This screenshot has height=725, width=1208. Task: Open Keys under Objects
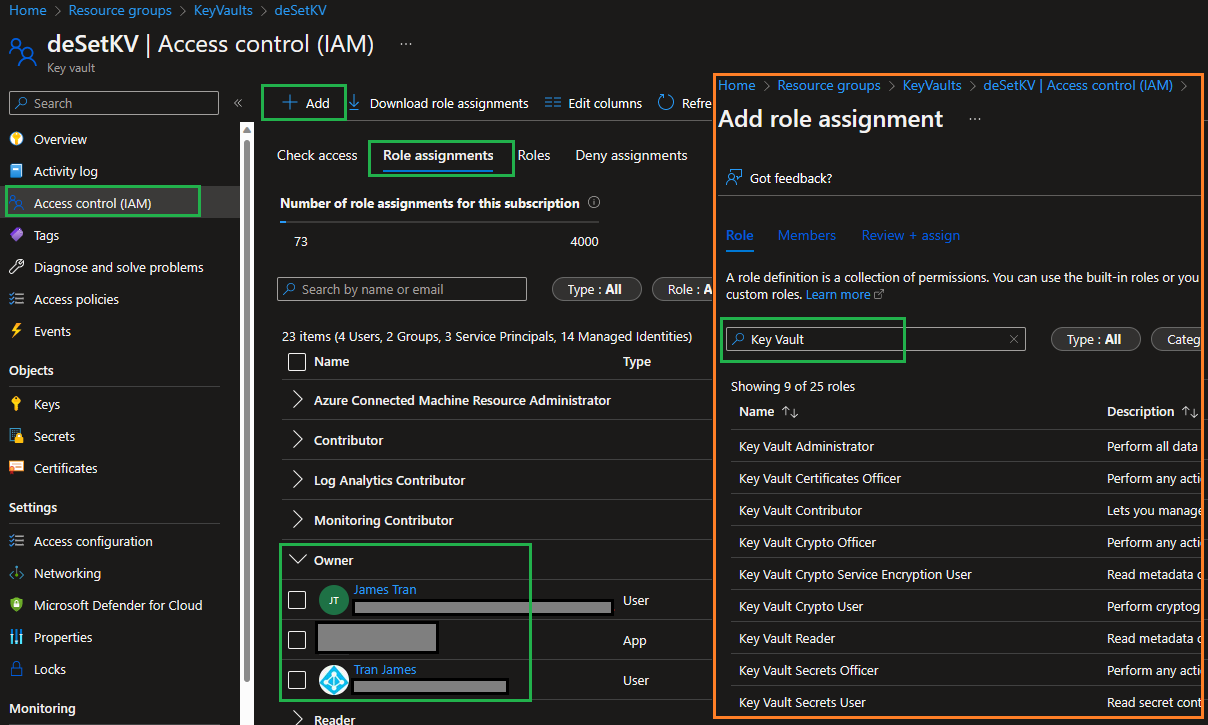tap(47, 404)
